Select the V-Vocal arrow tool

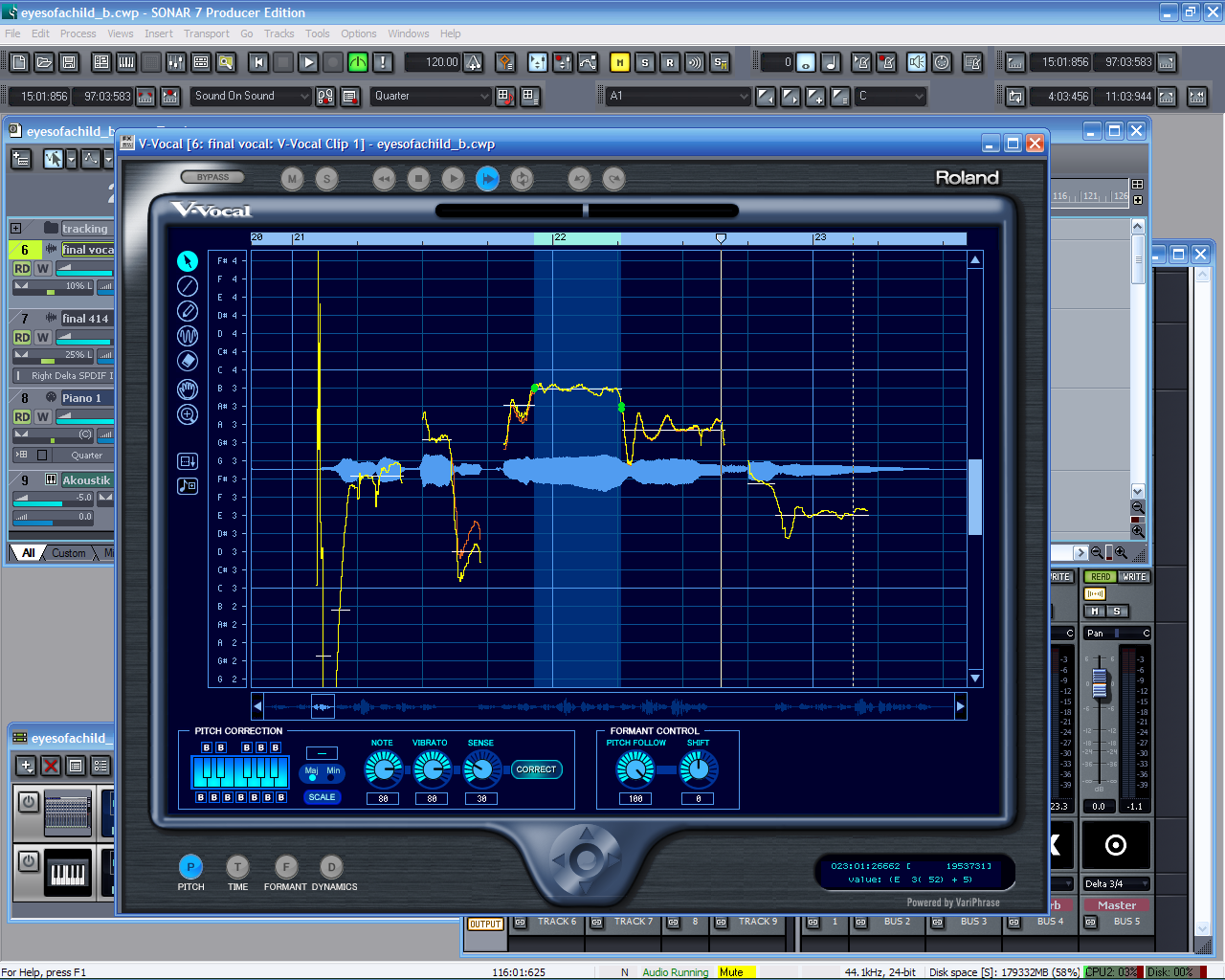click(188, 261)
